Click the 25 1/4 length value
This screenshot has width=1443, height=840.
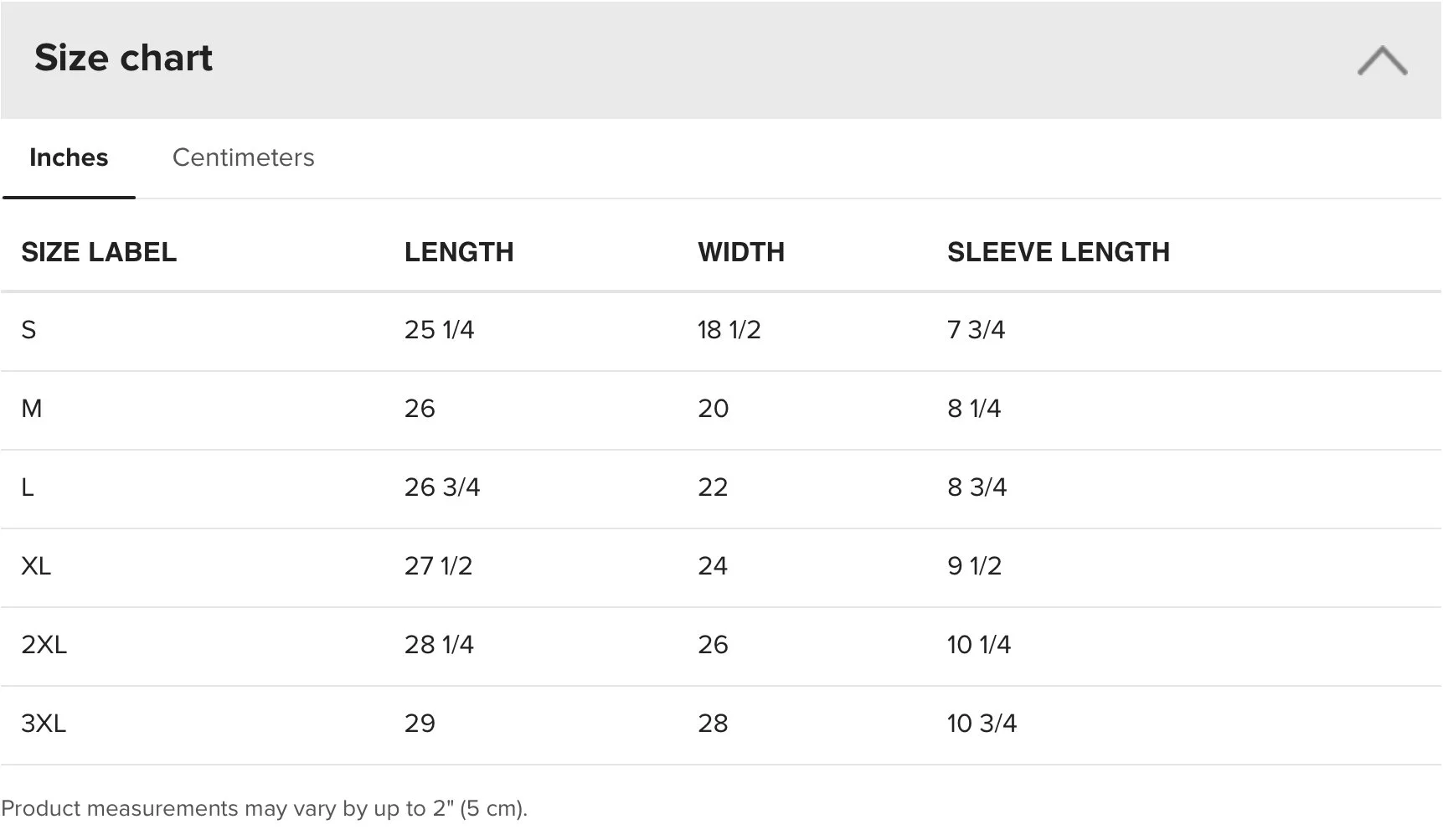pos(439,330)
